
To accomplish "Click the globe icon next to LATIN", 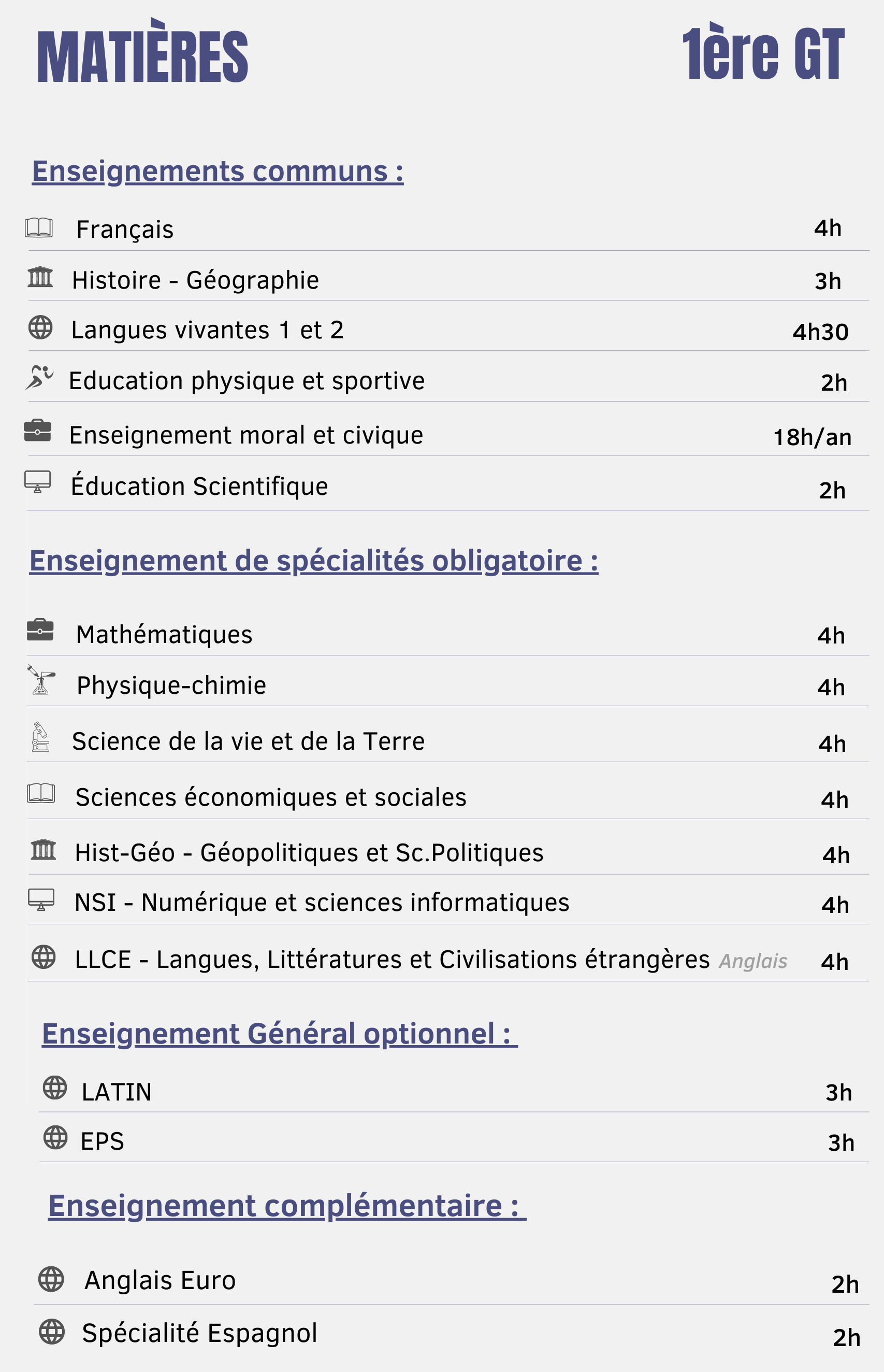I will 55,1088.
